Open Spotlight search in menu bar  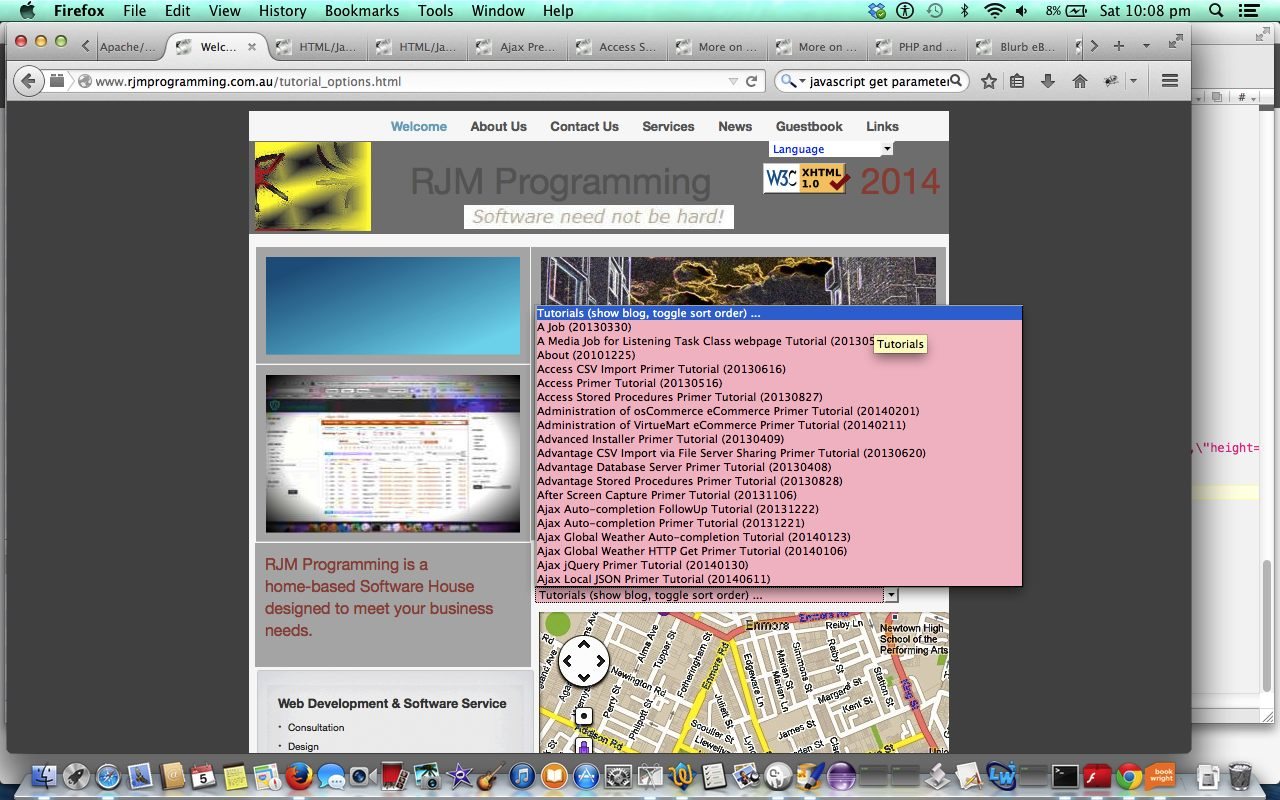coord(1215,11)
